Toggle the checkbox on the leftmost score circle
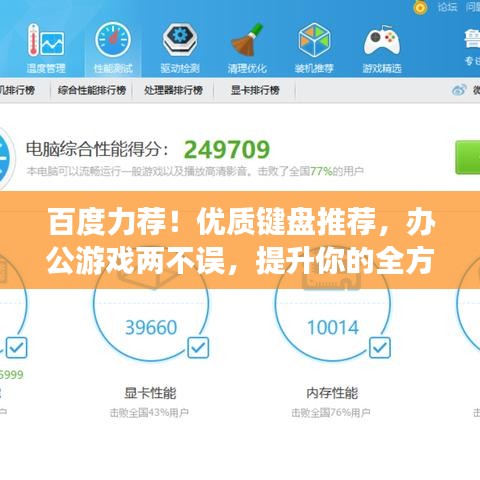Image resolution: width=480 pixels, height=480 pixels. [17, 348]
